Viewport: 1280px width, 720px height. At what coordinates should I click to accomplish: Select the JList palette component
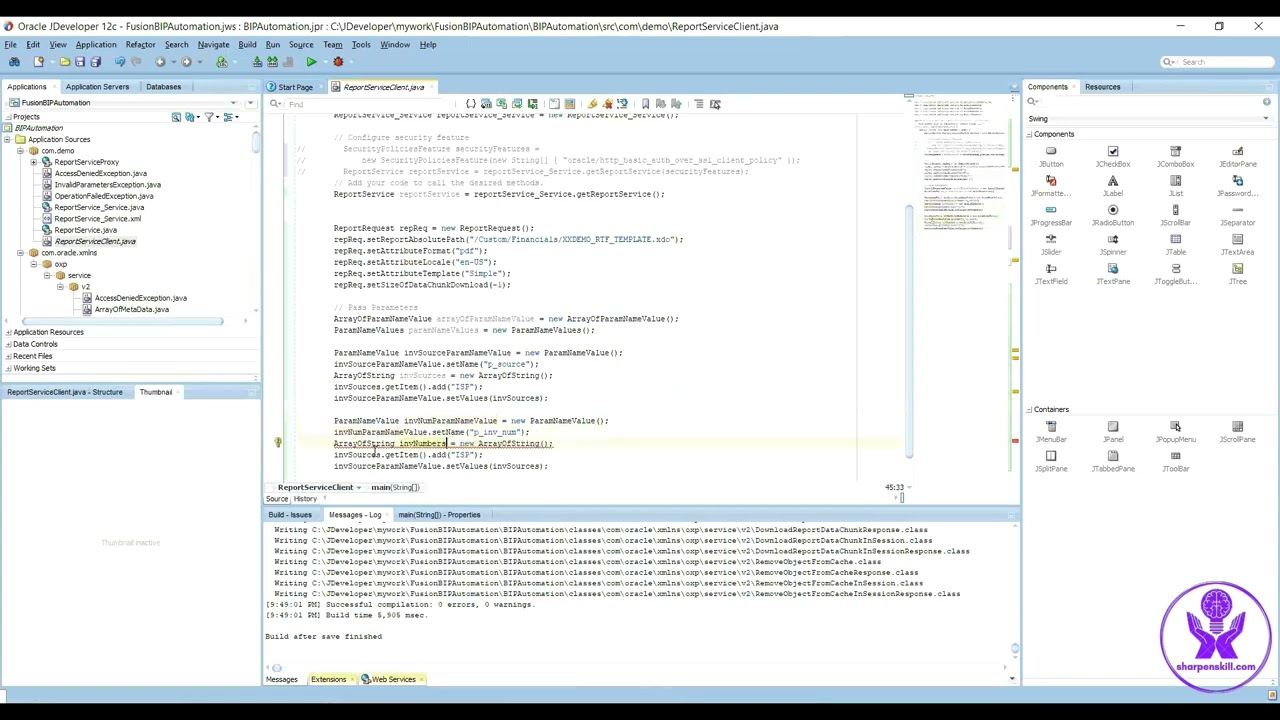1175,186
